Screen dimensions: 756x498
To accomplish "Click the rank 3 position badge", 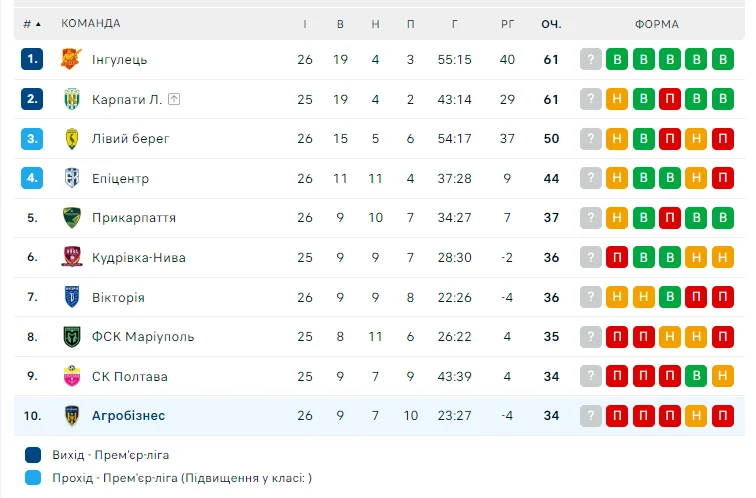I will tap(33, 138).
